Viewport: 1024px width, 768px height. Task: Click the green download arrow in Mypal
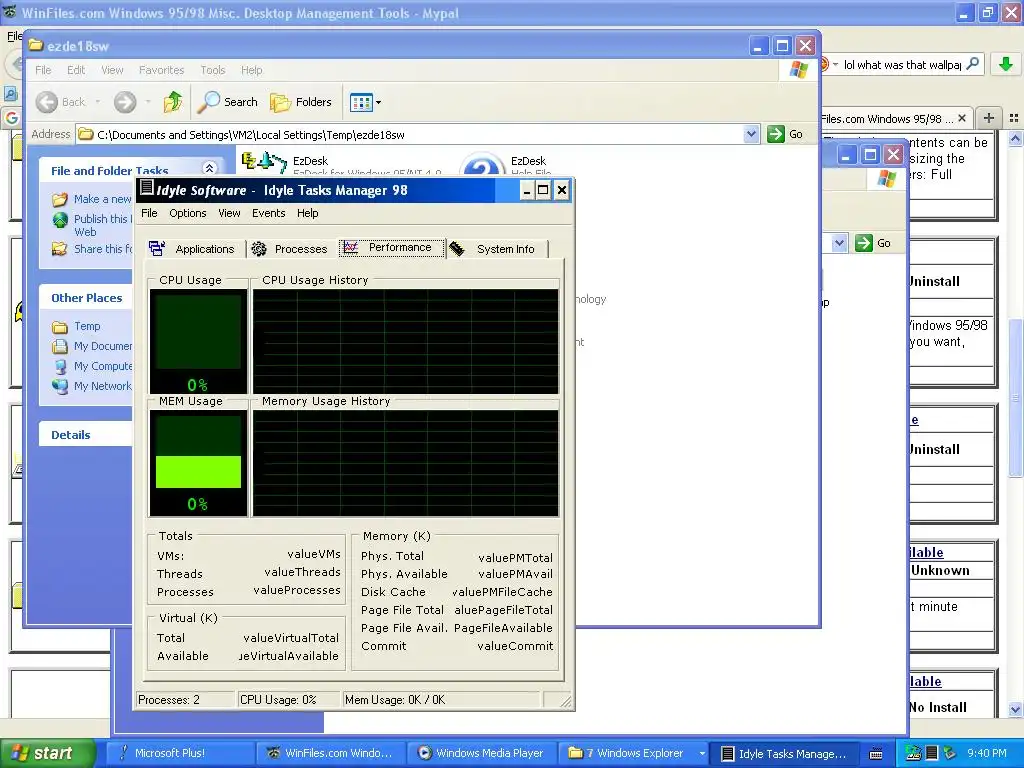click(x=1006, y=64)
